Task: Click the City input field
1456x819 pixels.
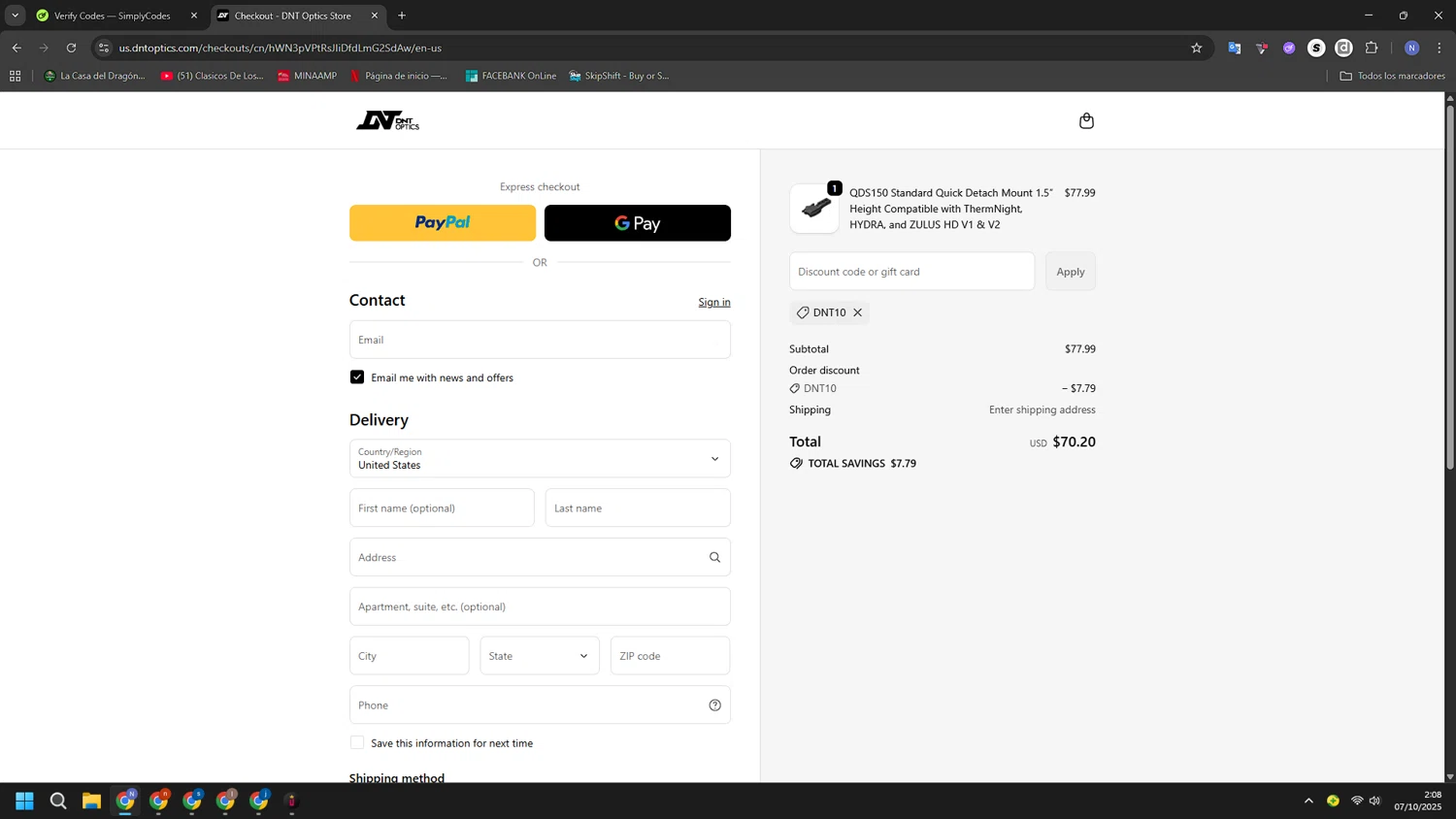Action: tap(409, 655)
